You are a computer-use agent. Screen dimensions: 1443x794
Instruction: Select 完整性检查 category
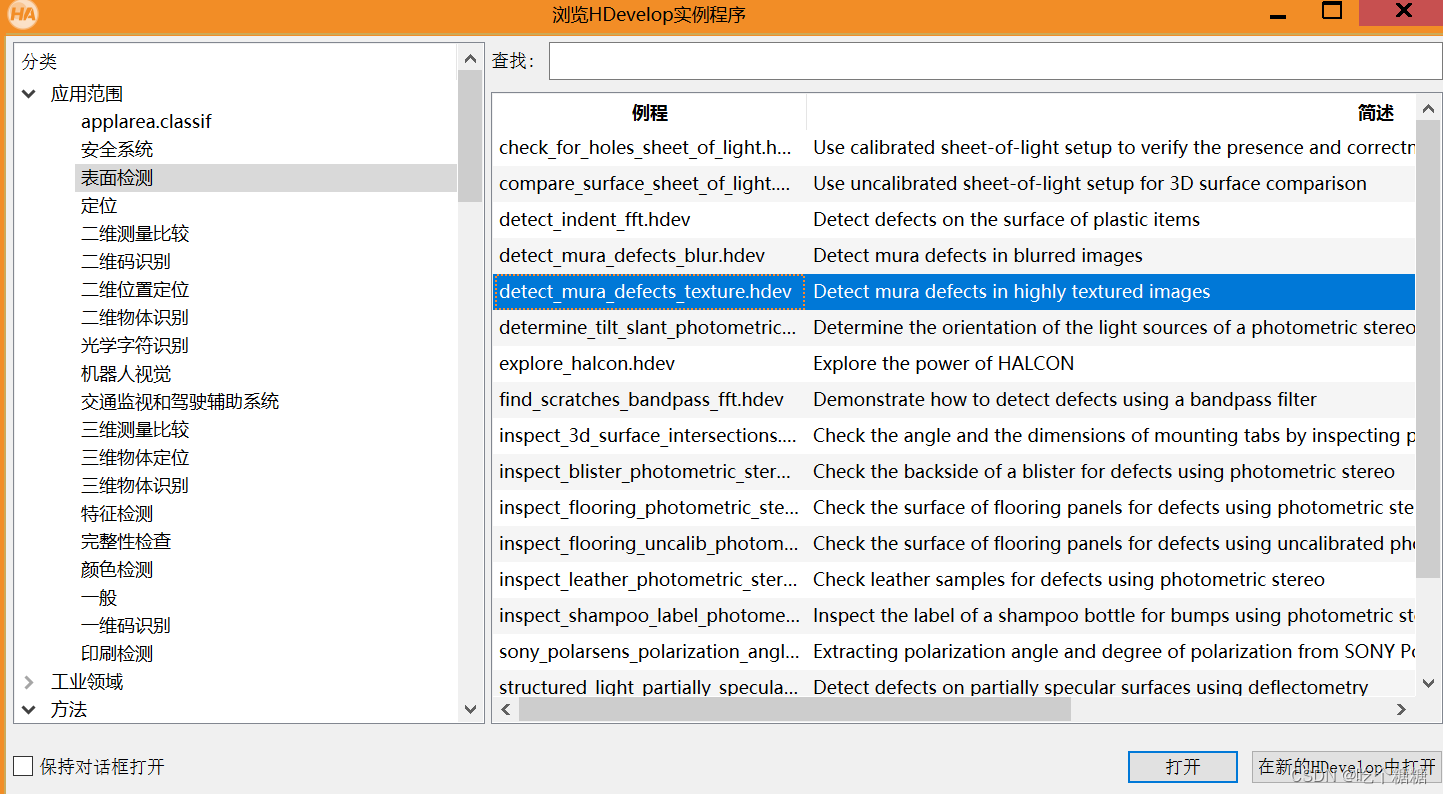click(126, 542)
